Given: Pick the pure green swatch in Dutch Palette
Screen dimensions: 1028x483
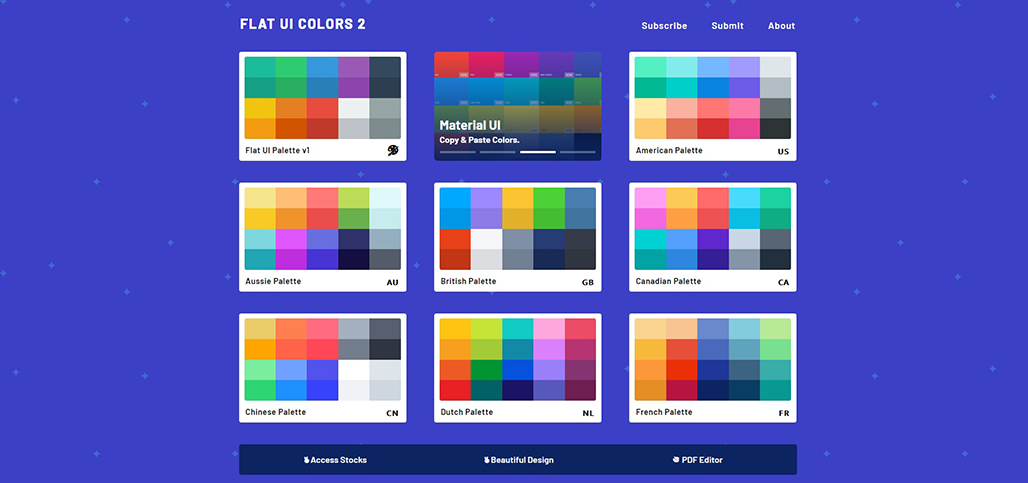Looking at the screenshot, I should (x=486, y=370).
